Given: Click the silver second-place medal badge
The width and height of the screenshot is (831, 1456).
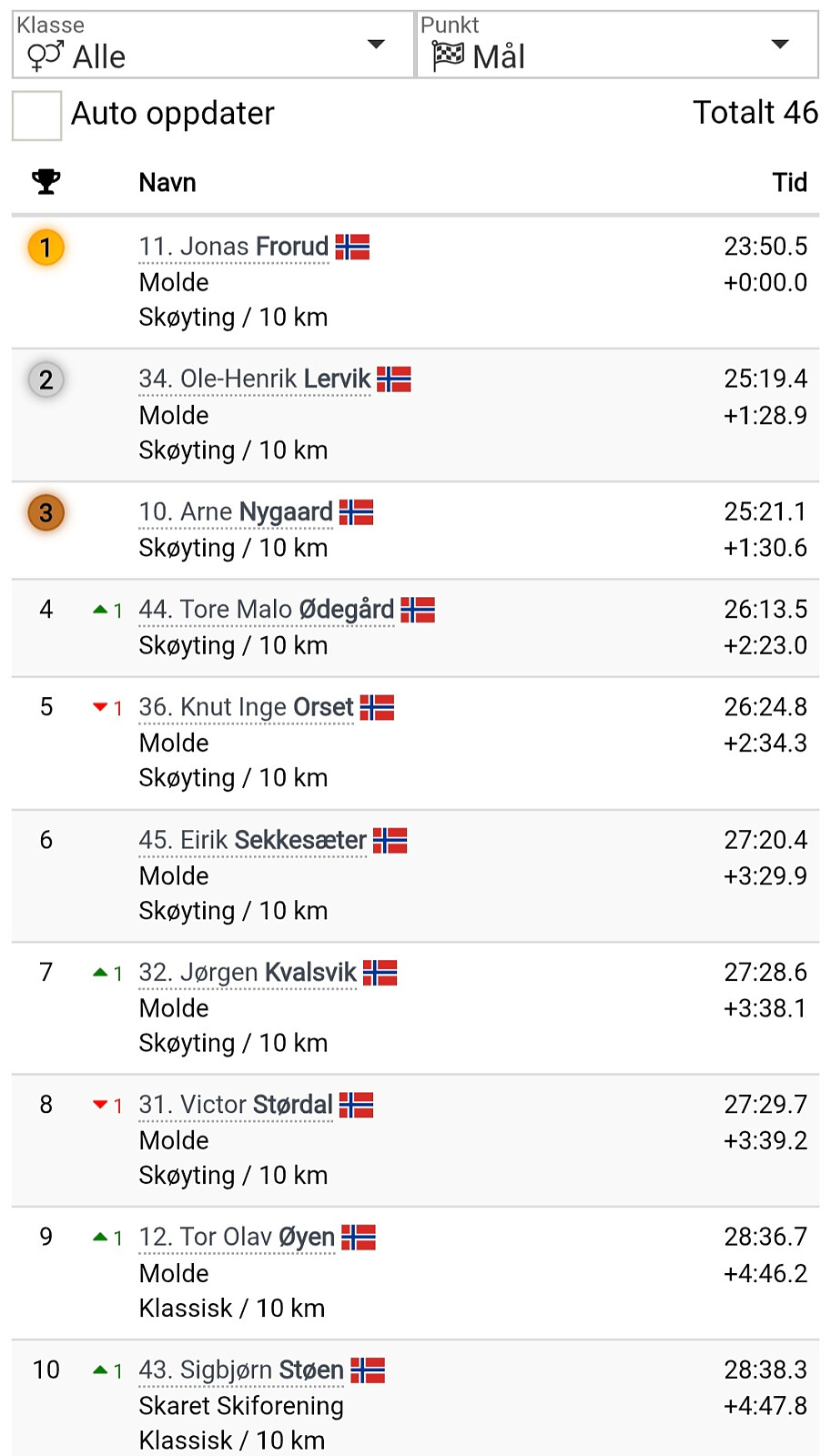Looking at the screenshot, I should (x=46, y=379).
